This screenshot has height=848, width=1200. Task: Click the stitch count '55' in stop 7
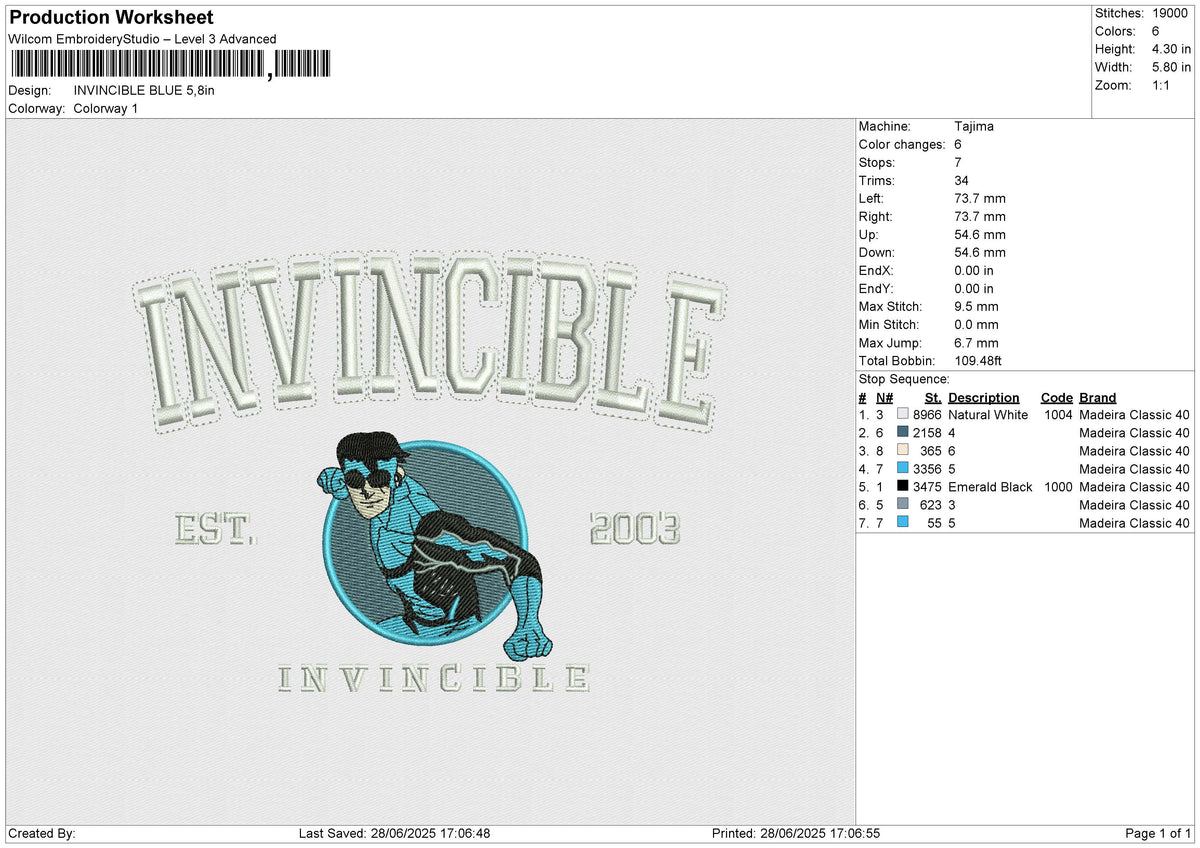tap(935, 522)
